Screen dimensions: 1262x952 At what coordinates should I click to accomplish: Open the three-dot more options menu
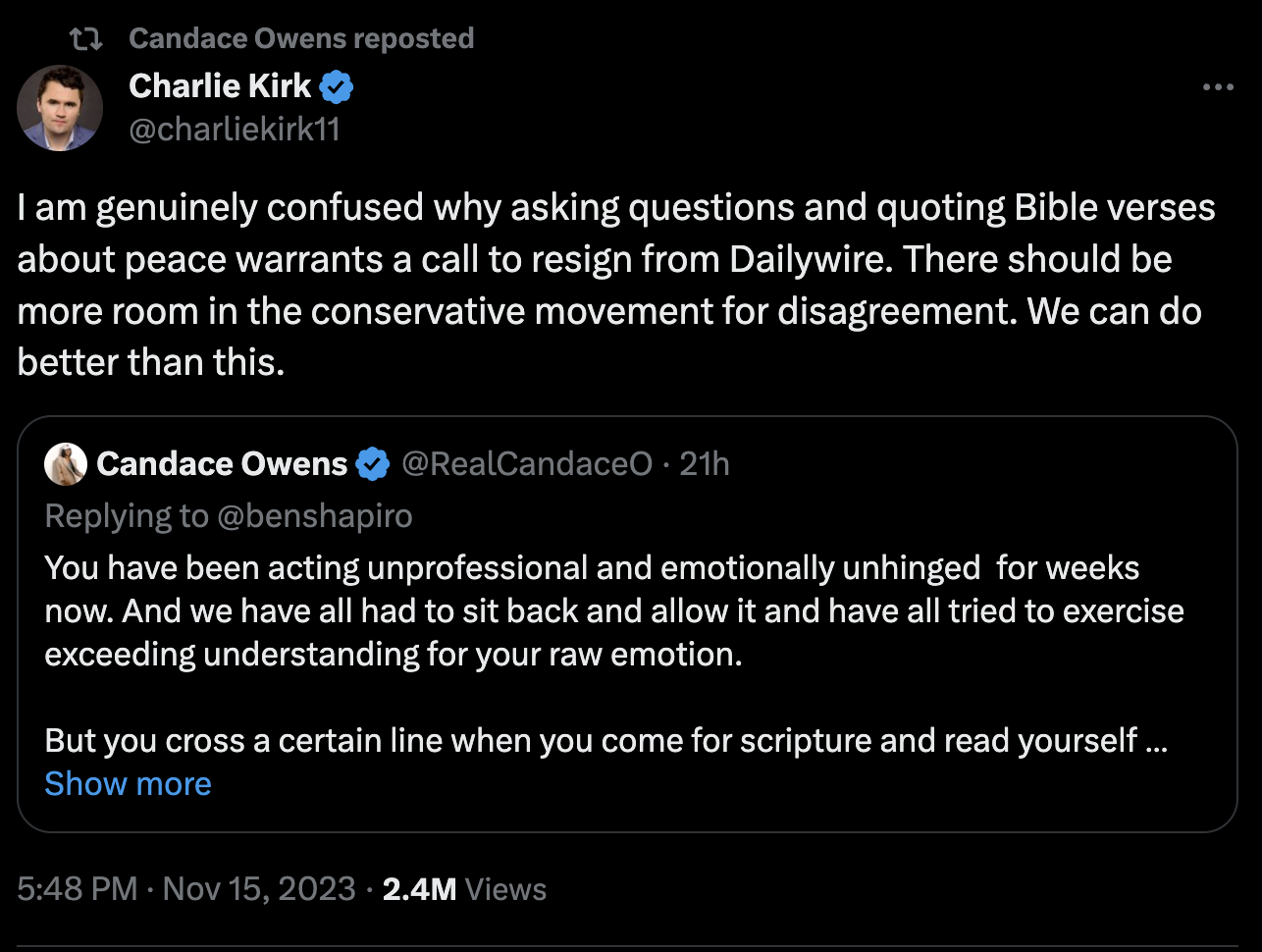(x=1218, y=87)
